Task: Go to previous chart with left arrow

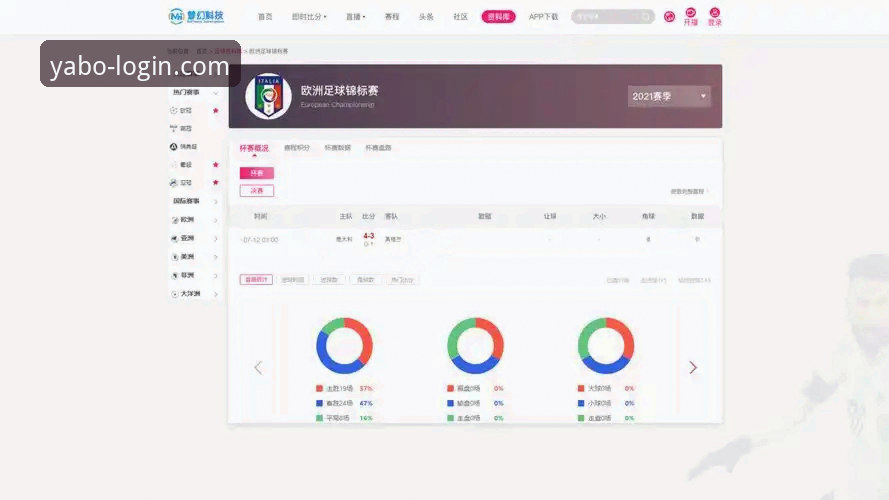Action: [258, 368]
